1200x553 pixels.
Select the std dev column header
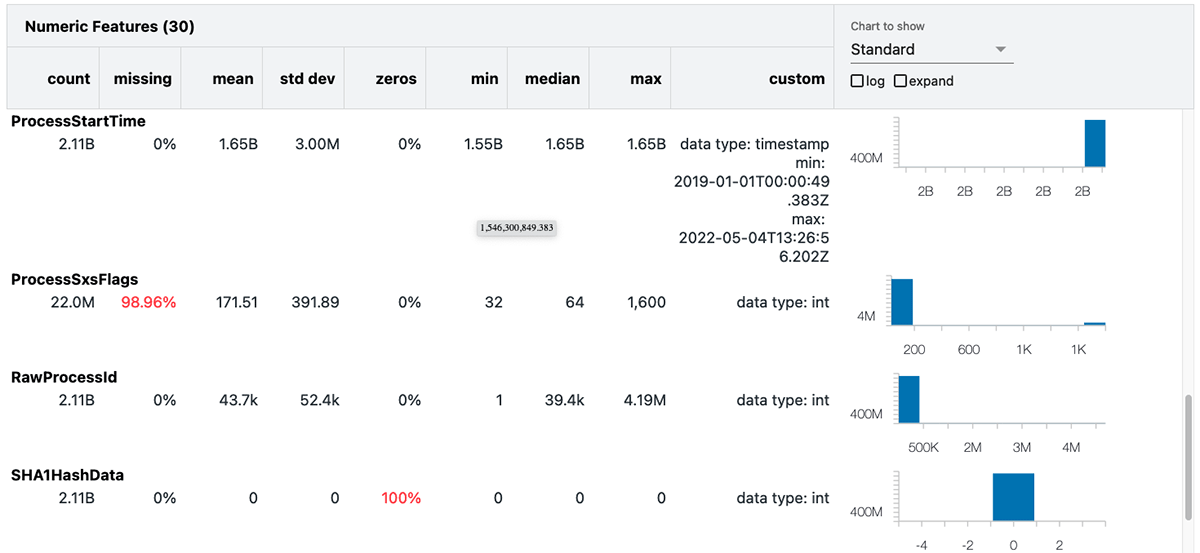pos(307,79)
